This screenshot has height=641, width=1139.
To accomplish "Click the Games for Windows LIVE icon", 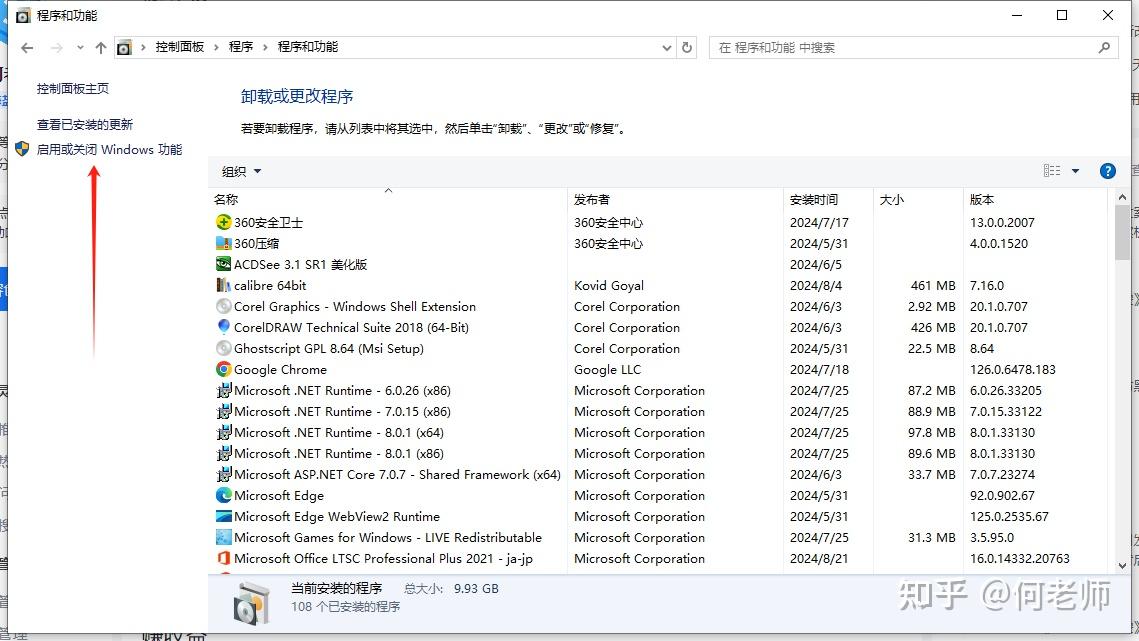I will [224, 538].
